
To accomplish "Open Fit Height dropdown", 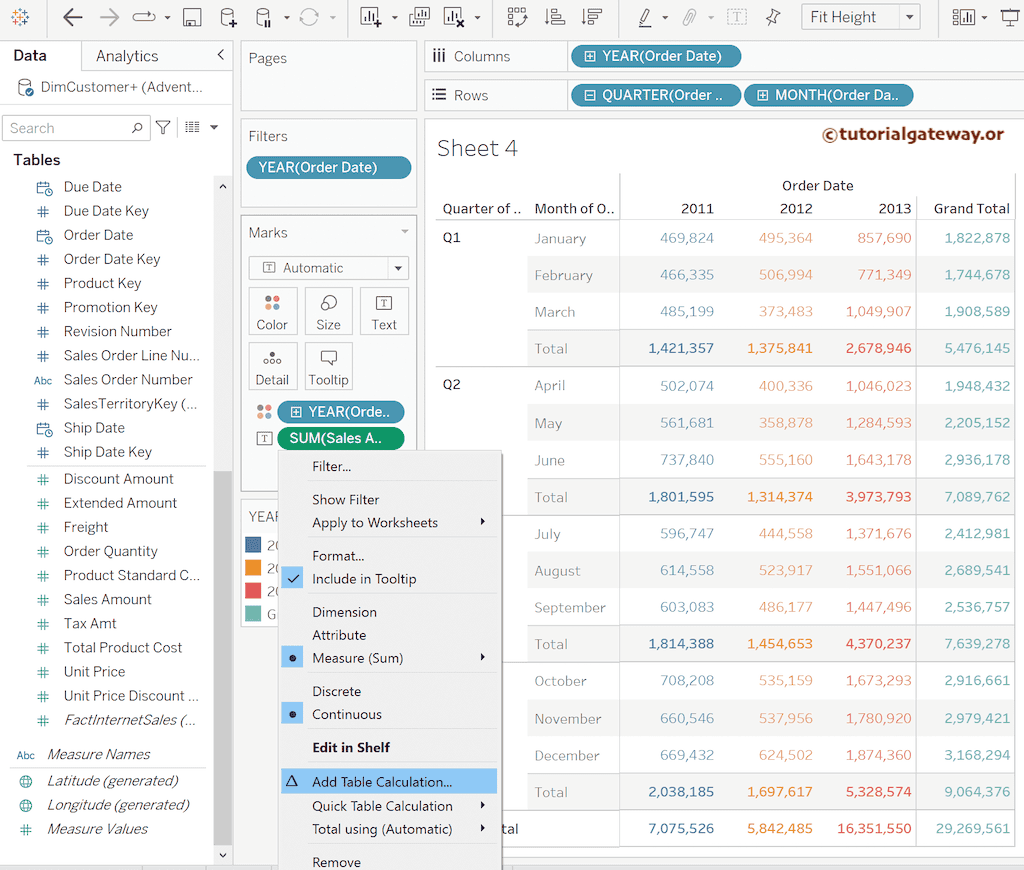I will pos(909,17).
